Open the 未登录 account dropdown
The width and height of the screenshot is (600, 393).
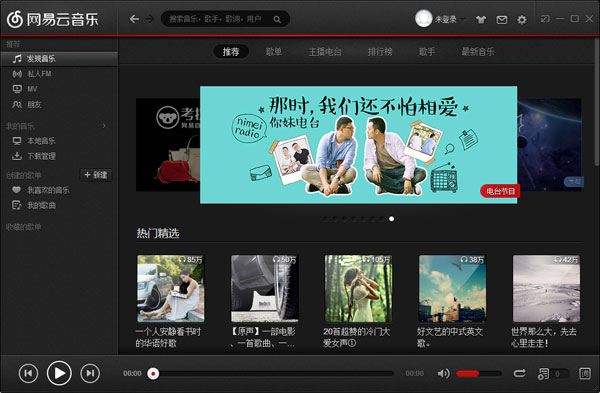pyautogui.click(x=441, y=19)
